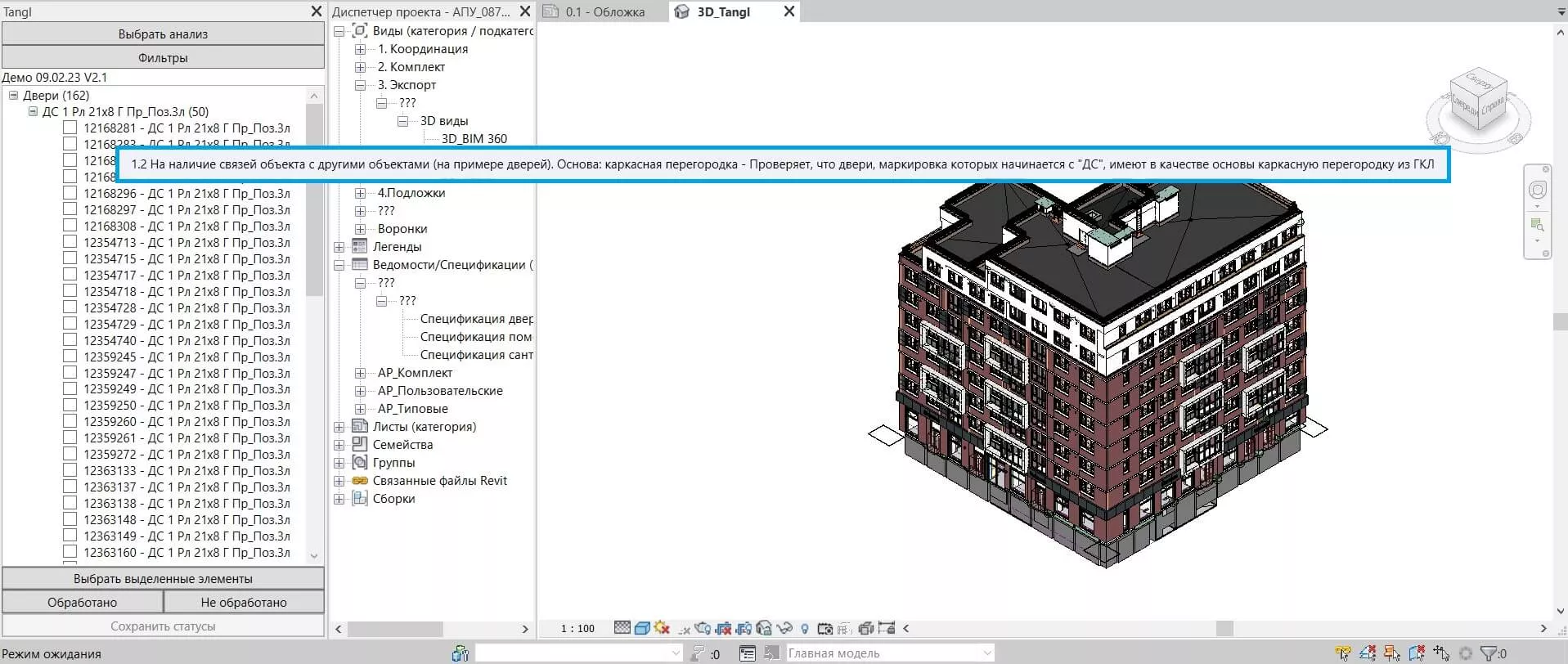Check the box for door 12168281

70,128
